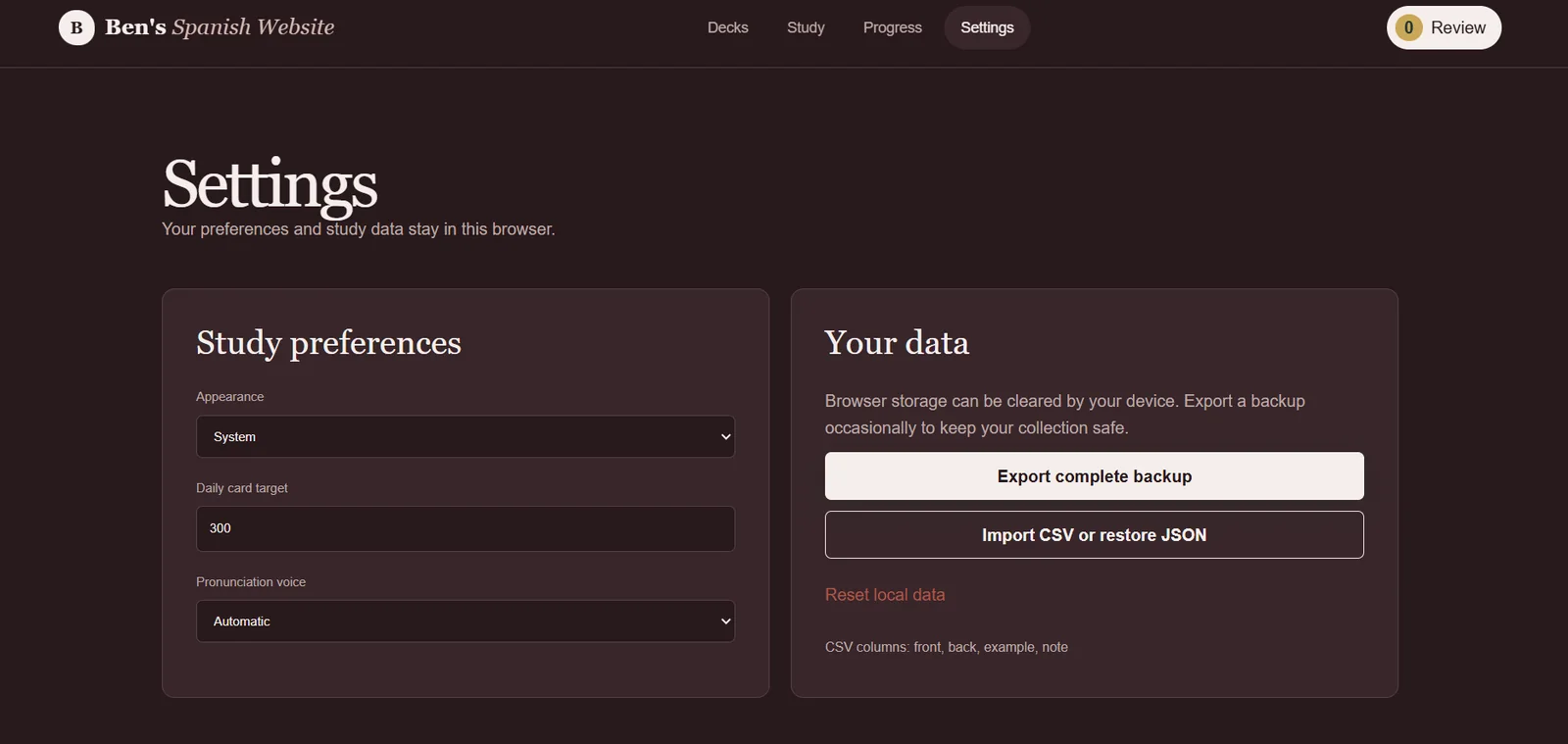
Task: Click the 'Your data' heading
Action: (897, 343)
